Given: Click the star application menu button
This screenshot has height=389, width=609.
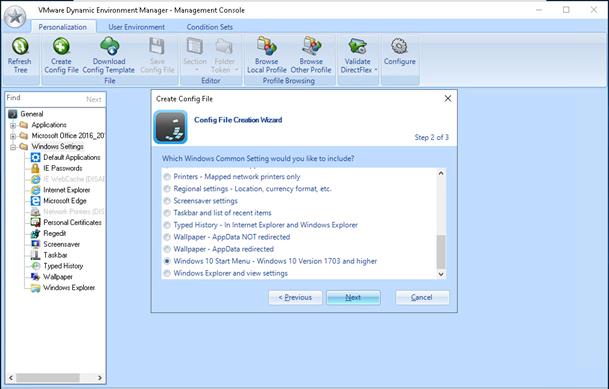Looking at the screenshot, I should [x=15, y=17].
